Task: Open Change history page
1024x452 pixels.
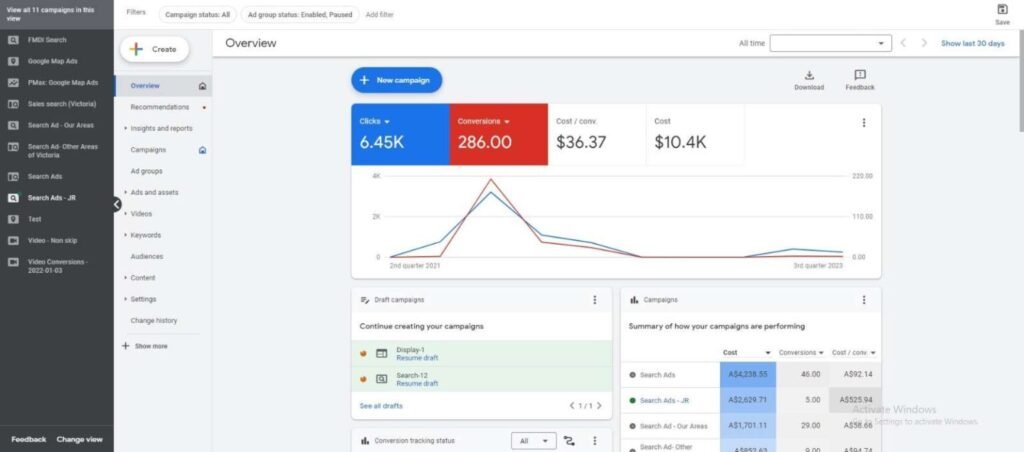Action: [x=153, y=321]
